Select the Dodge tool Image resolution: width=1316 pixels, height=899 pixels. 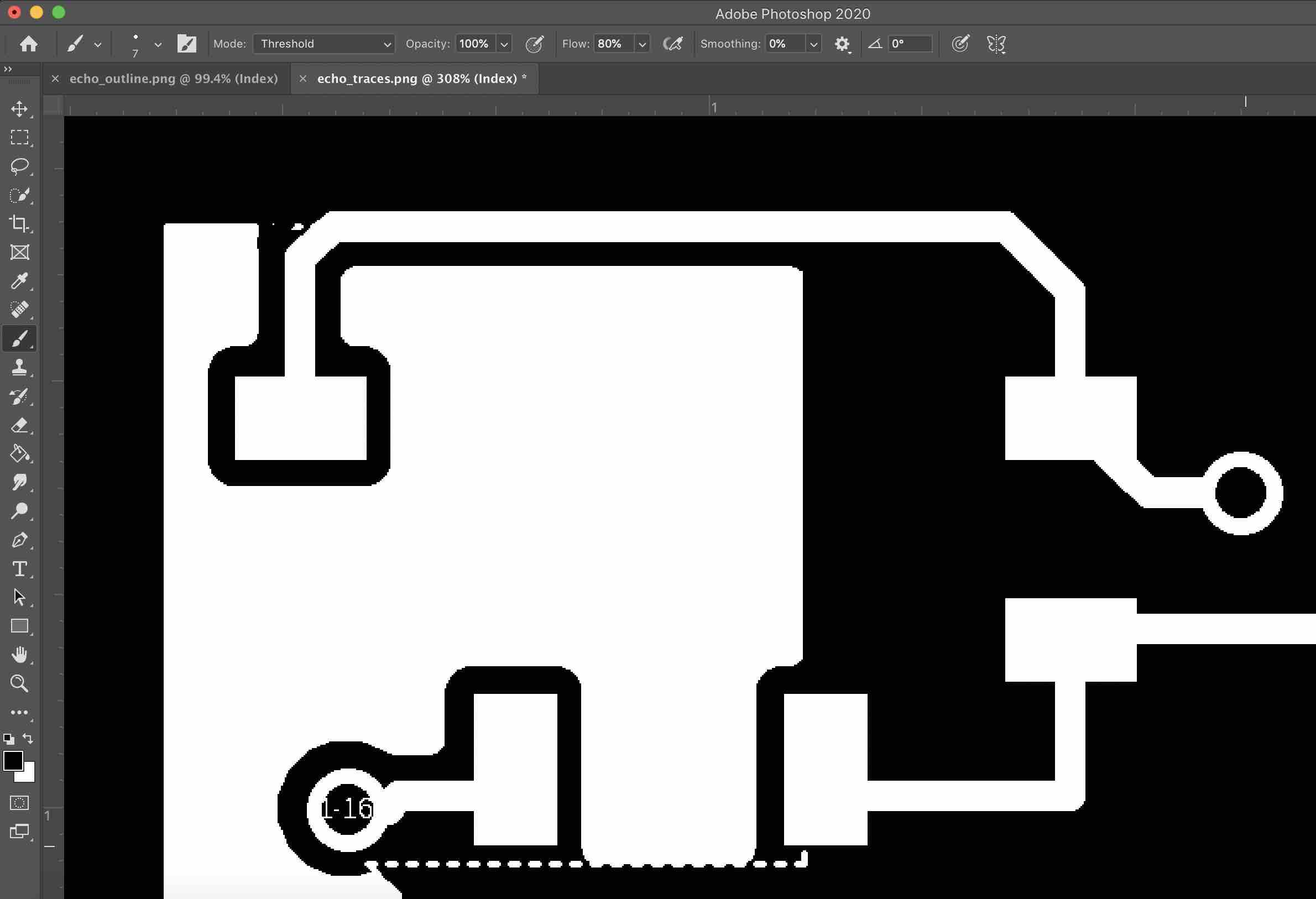pyautogui.click(x=20, y=511)
